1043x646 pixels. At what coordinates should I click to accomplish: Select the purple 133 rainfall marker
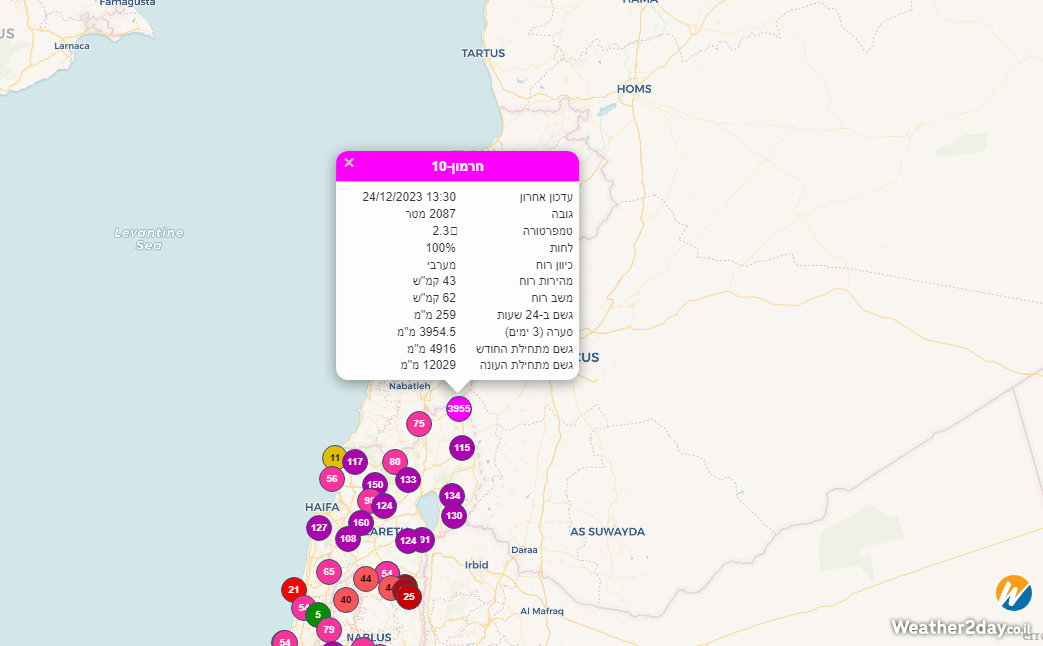pos(408,480)
